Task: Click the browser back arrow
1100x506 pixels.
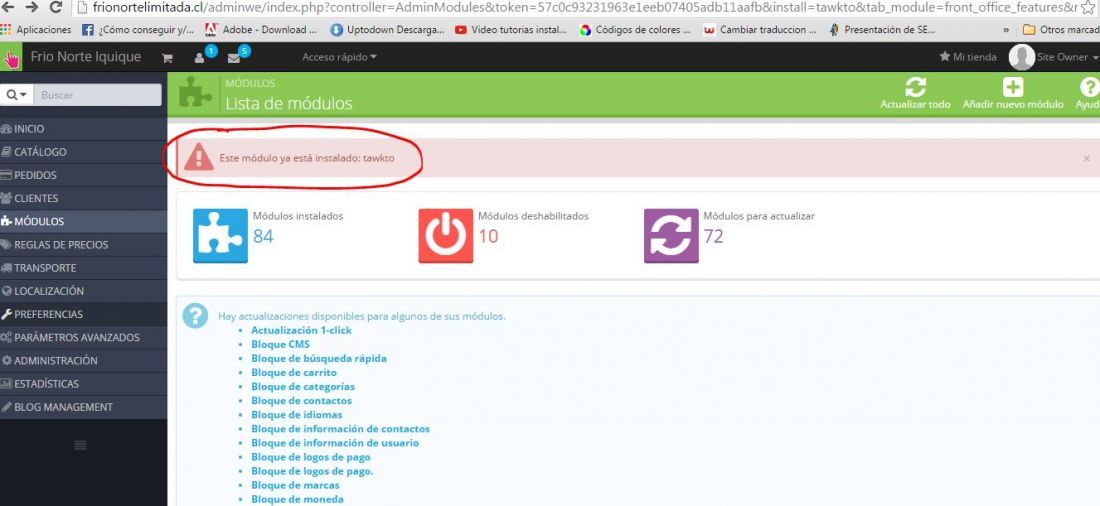Action: click(x=9, y=7)
